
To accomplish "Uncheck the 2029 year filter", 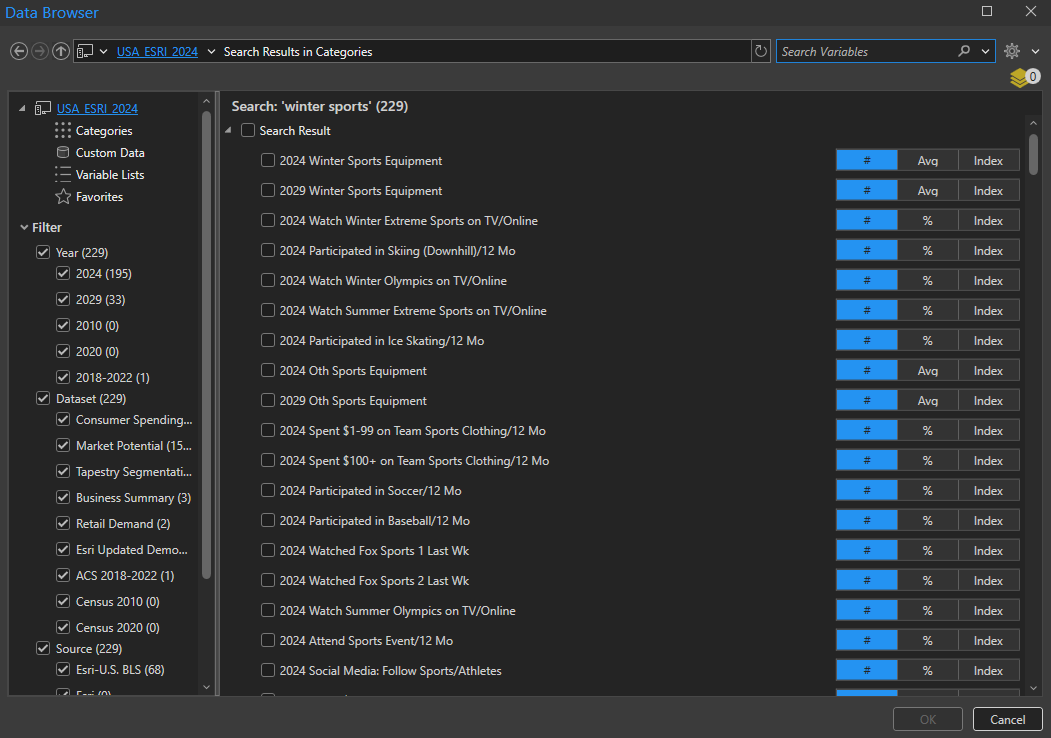I will pos(63,299).
